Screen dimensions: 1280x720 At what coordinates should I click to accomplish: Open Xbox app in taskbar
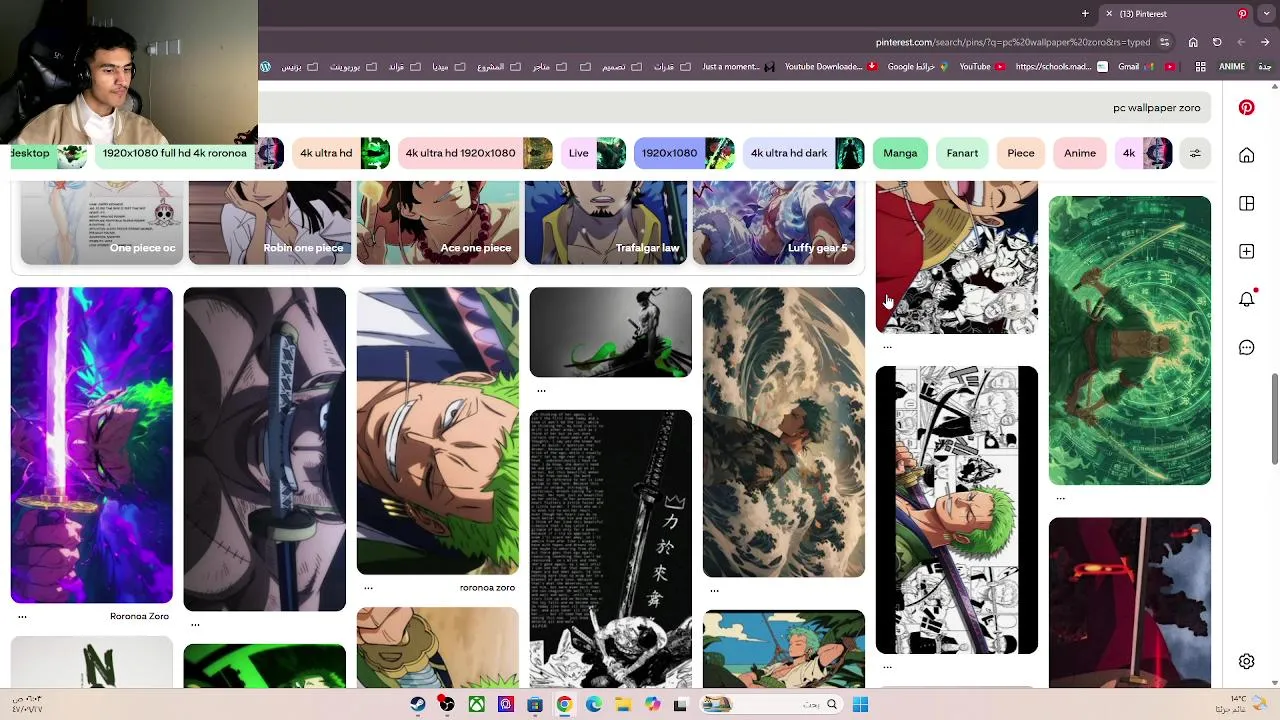(x=477, y=704)
